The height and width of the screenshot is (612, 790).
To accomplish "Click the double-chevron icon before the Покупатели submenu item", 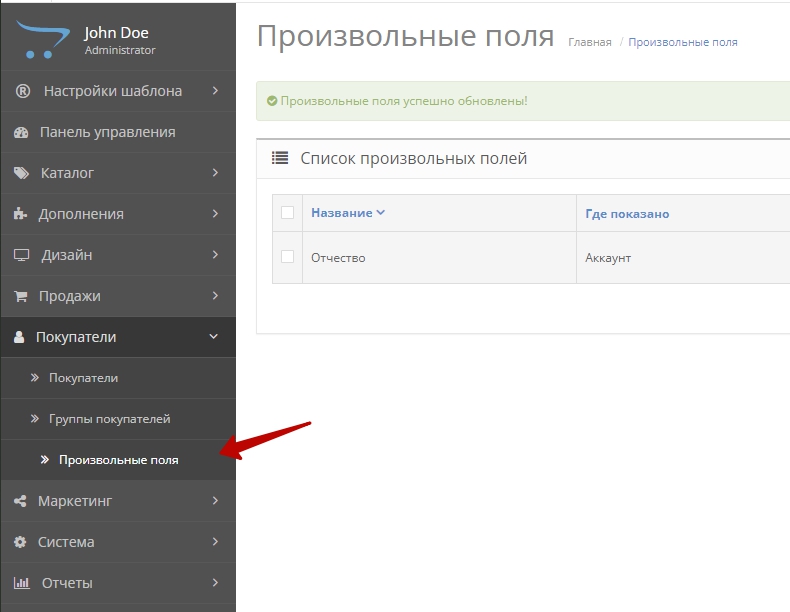I will 35,378.
